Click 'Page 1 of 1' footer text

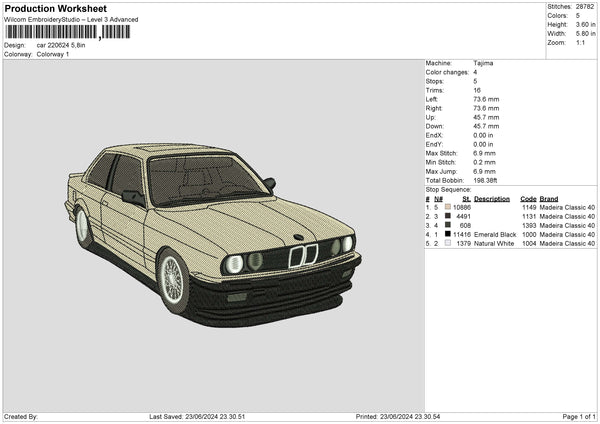[579, 416]
